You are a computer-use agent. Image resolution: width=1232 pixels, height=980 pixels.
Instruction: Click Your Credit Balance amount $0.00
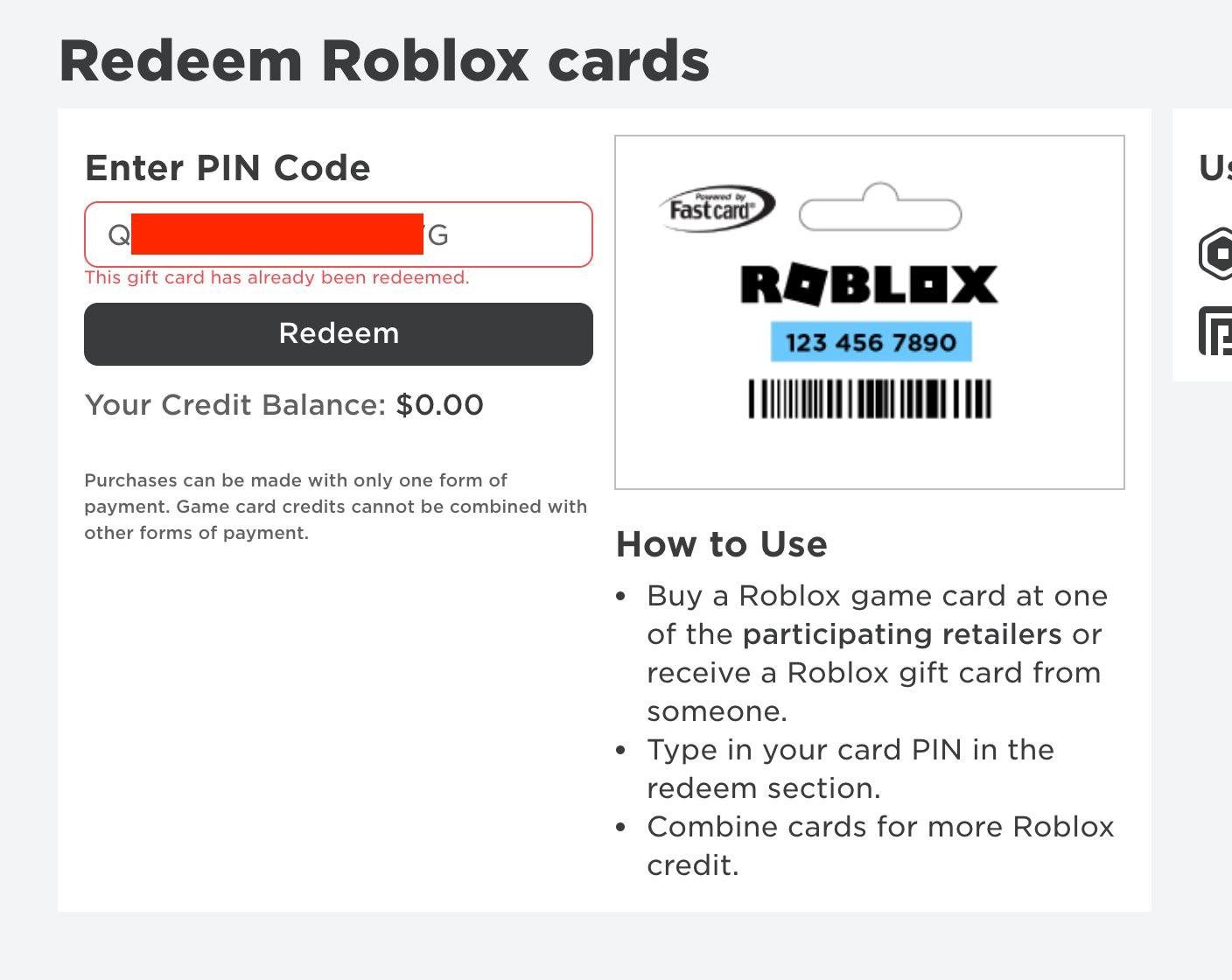click(x=439, y=404)
